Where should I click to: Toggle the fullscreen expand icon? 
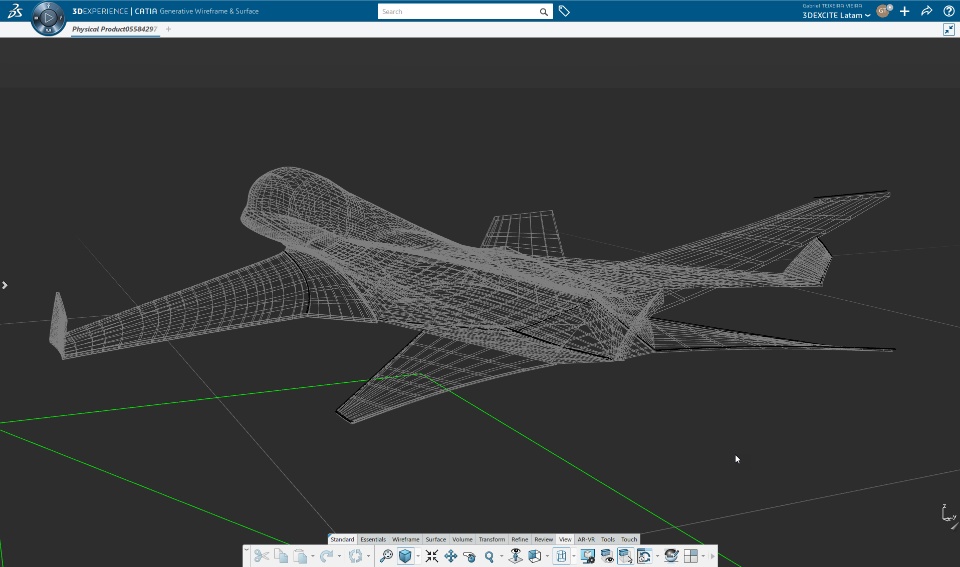tap(949, 29)
